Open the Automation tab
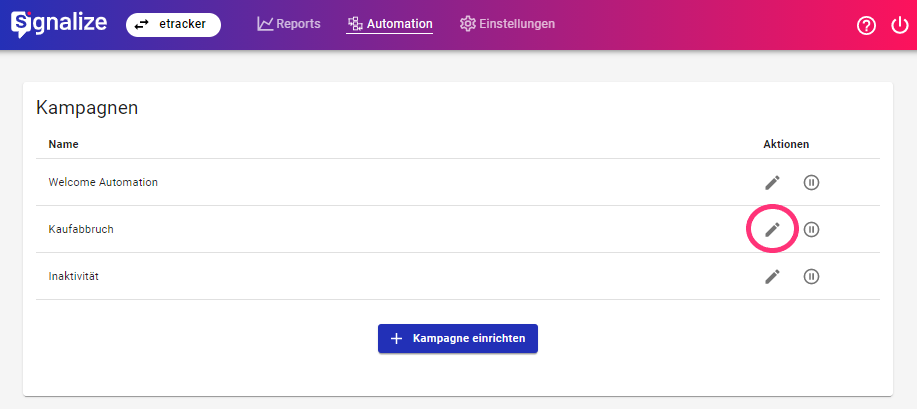Screen dimensions: 917x409 (389, 24)
